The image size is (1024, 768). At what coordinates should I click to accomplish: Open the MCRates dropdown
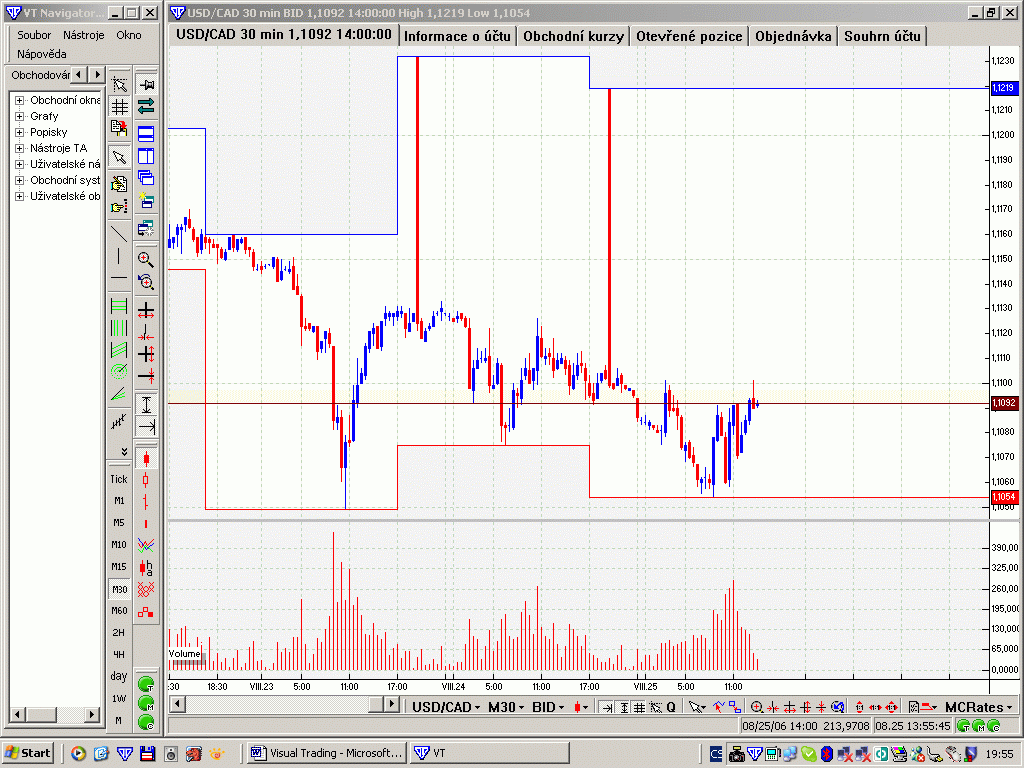979,707
